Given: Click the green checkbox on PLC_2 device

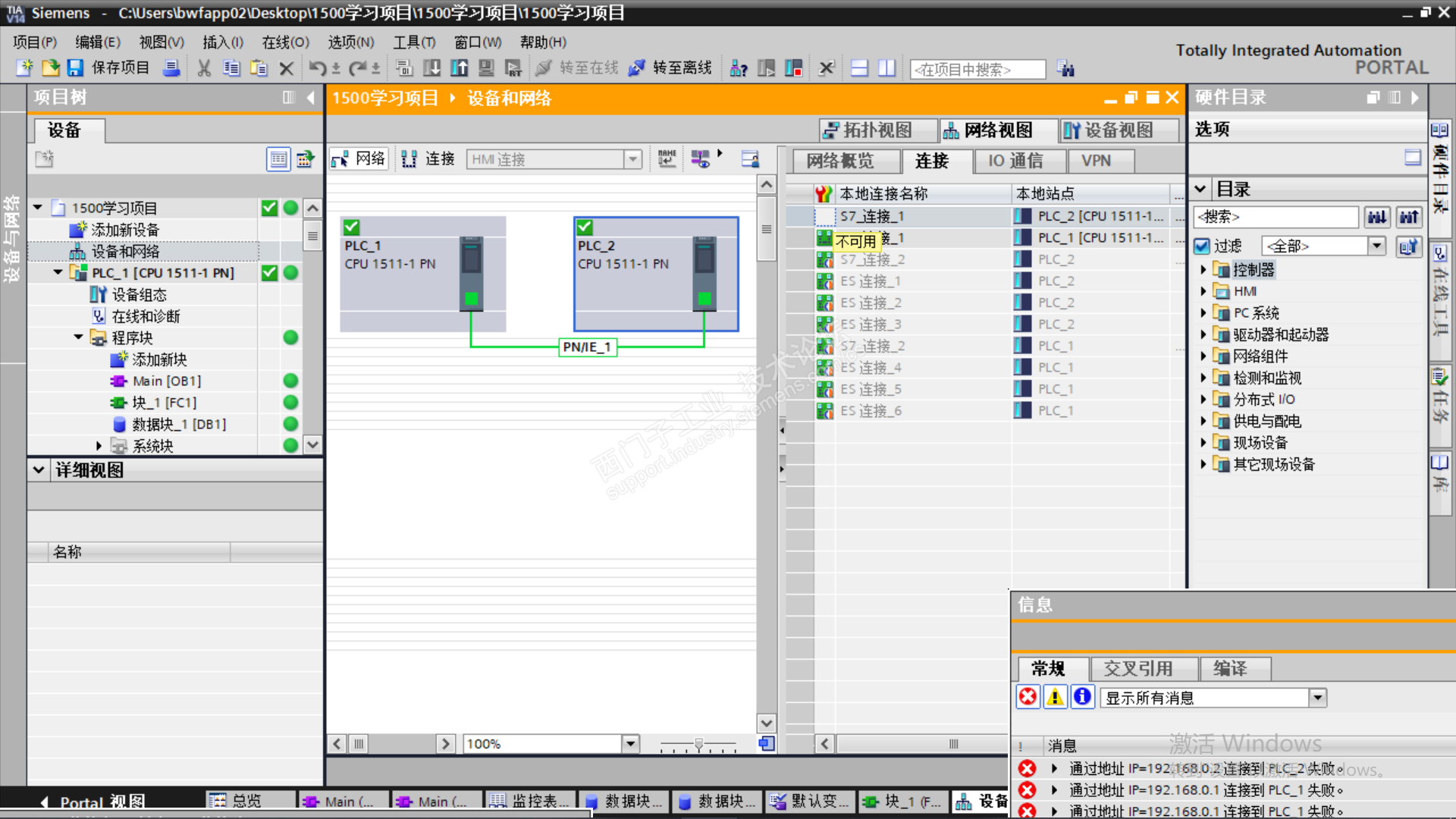Looking at the screenshot, I should [x=585, y=226].
